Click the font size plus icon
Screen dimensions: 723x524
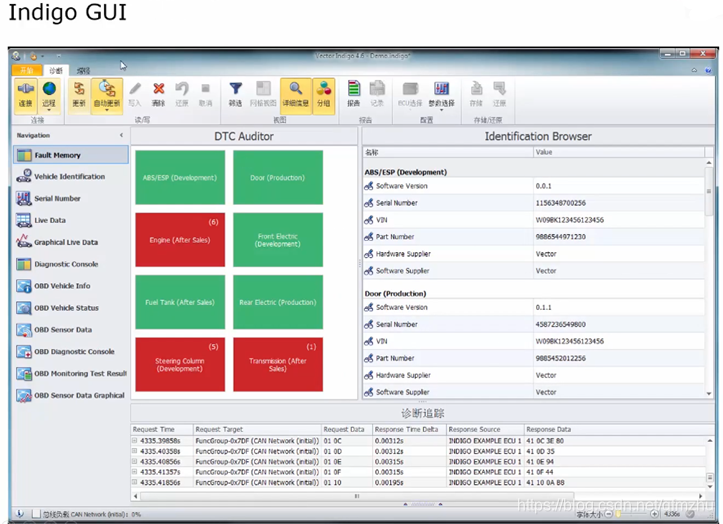click(654, 514)
